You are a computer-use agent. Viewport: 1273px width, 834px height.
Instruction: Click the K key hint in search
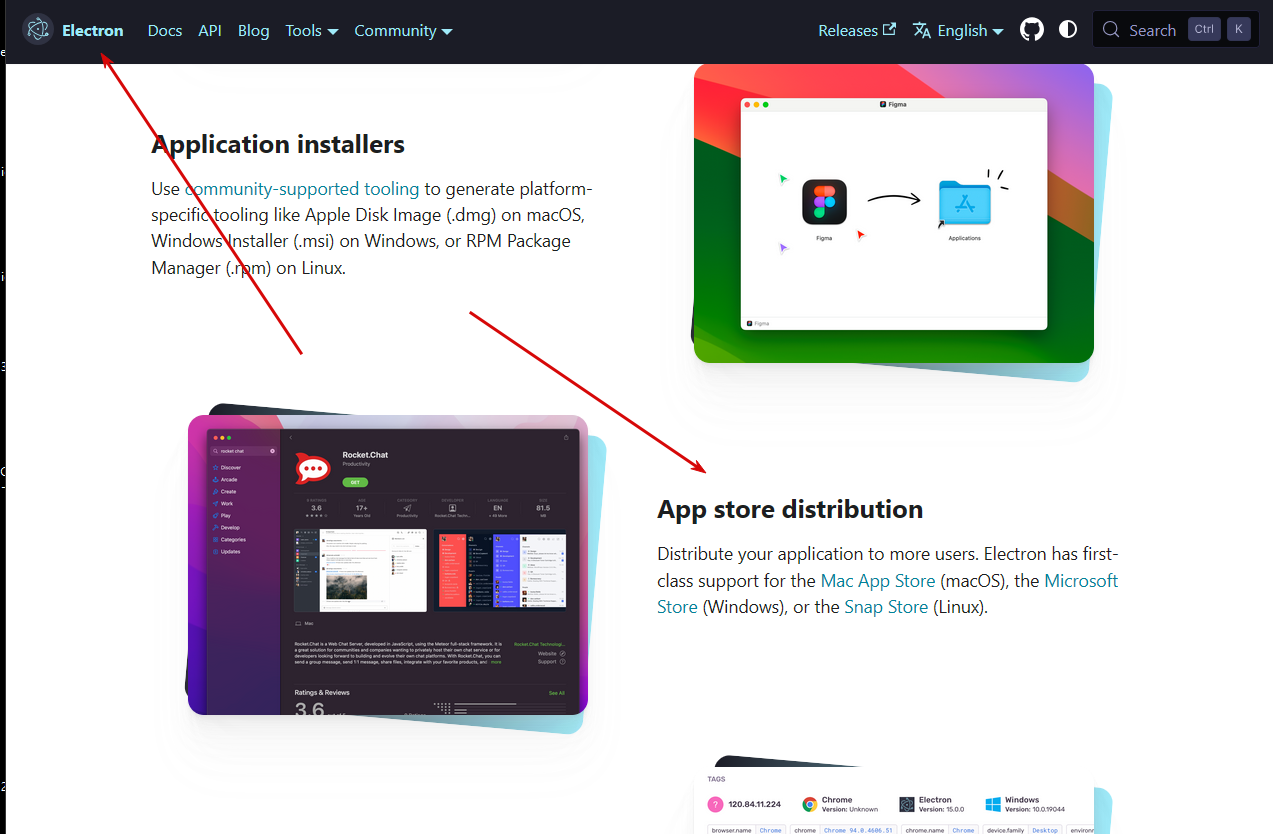[1239, 29]
